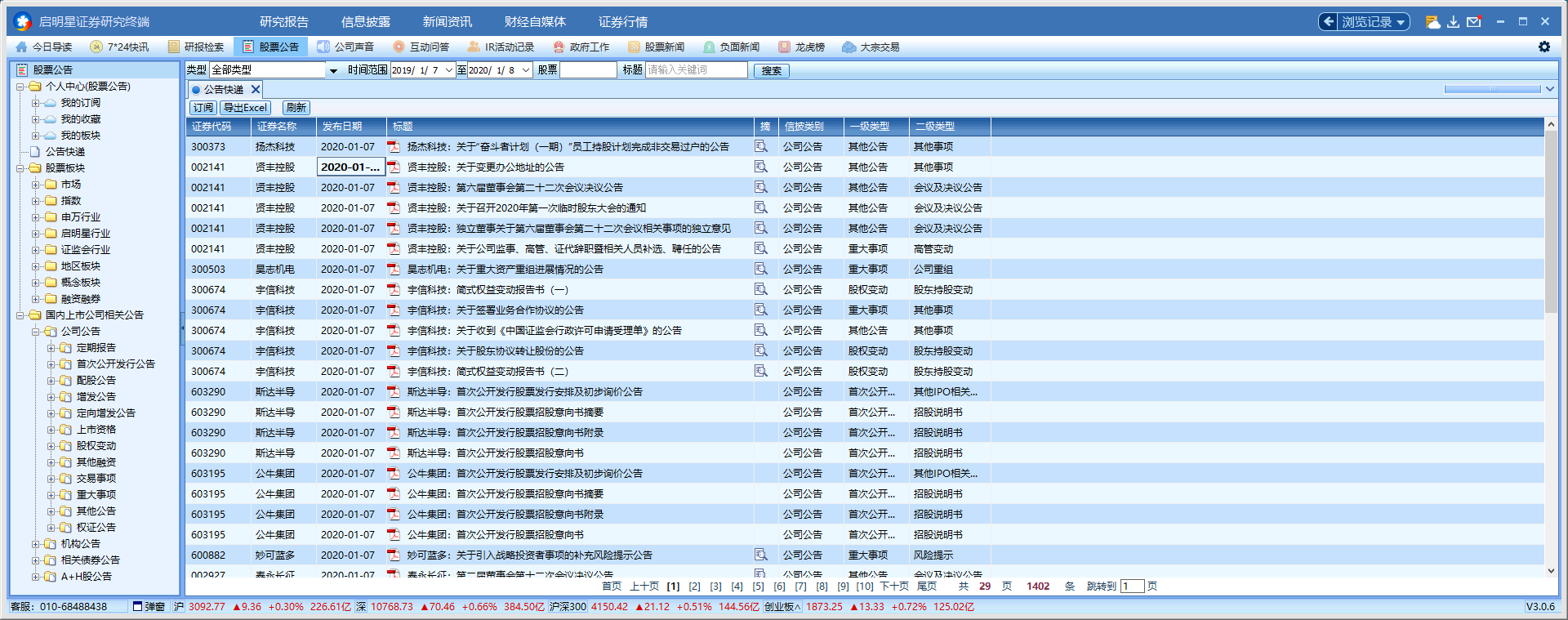Open the settings gear icon
The image size is (1568, 620).
pos(1544,47)
